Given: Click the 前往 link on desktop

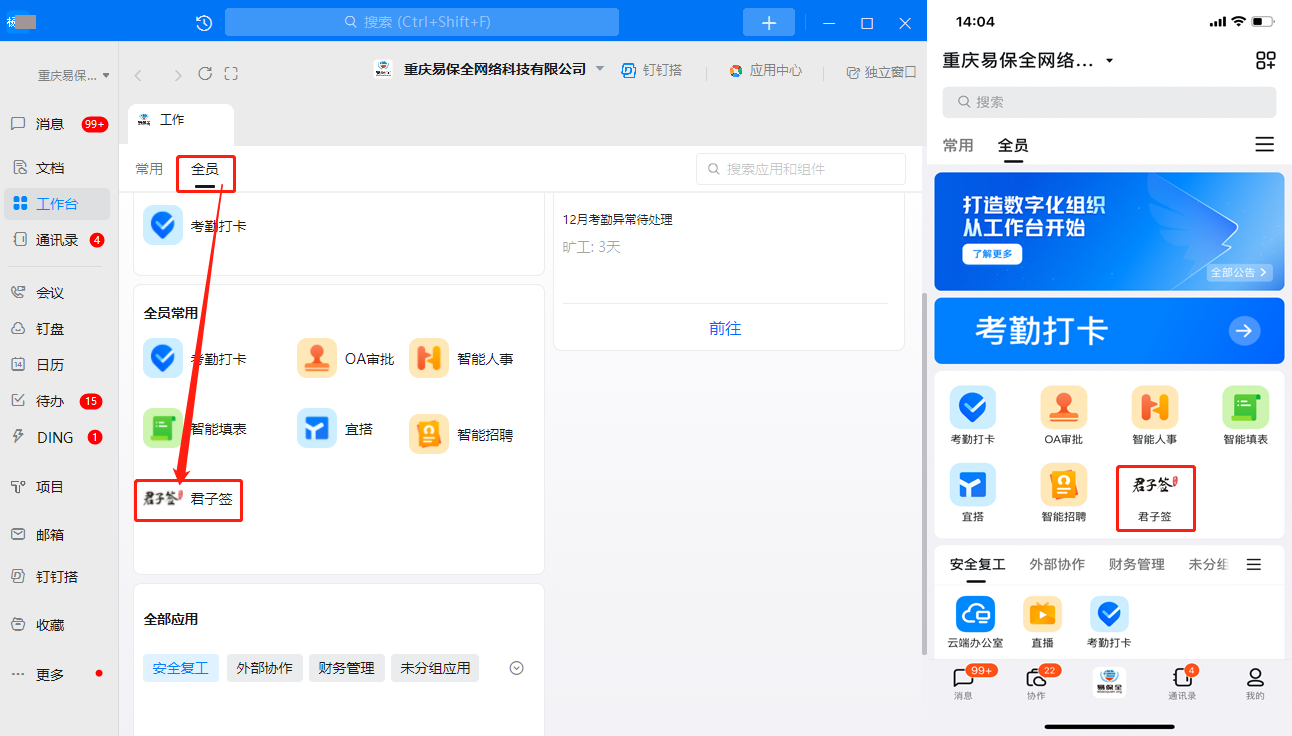Looking at the screenshot, I should coord(725,328).
